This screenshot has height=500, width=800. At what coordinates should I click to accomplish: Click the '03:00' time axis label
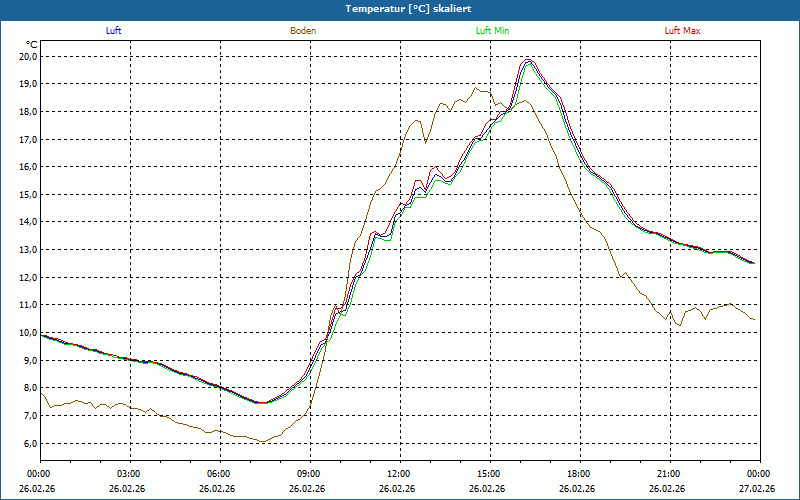pos(130,474)
